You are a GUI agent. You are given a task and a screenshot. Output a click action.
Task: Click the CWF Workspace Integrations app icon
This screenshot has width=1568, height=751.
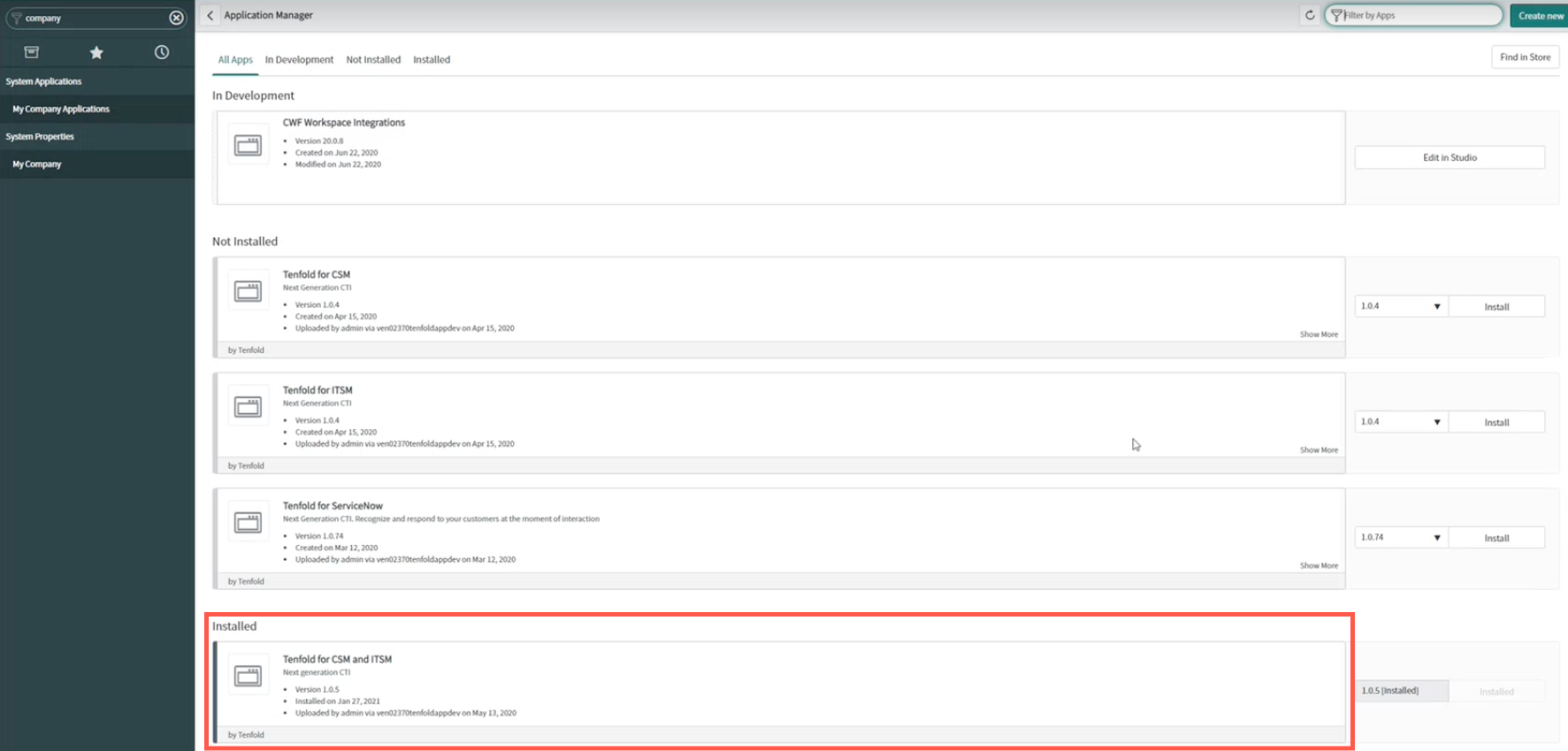click(x=248, y=145)
